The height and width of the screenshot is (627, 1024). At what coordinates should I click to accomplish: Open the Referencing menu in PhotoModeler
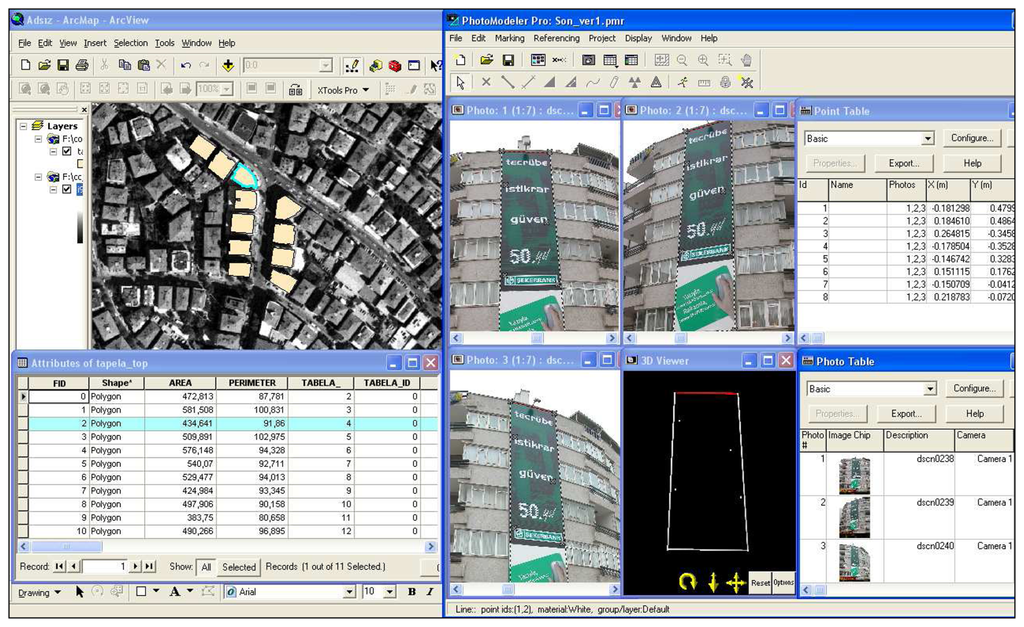click(556, 38)
